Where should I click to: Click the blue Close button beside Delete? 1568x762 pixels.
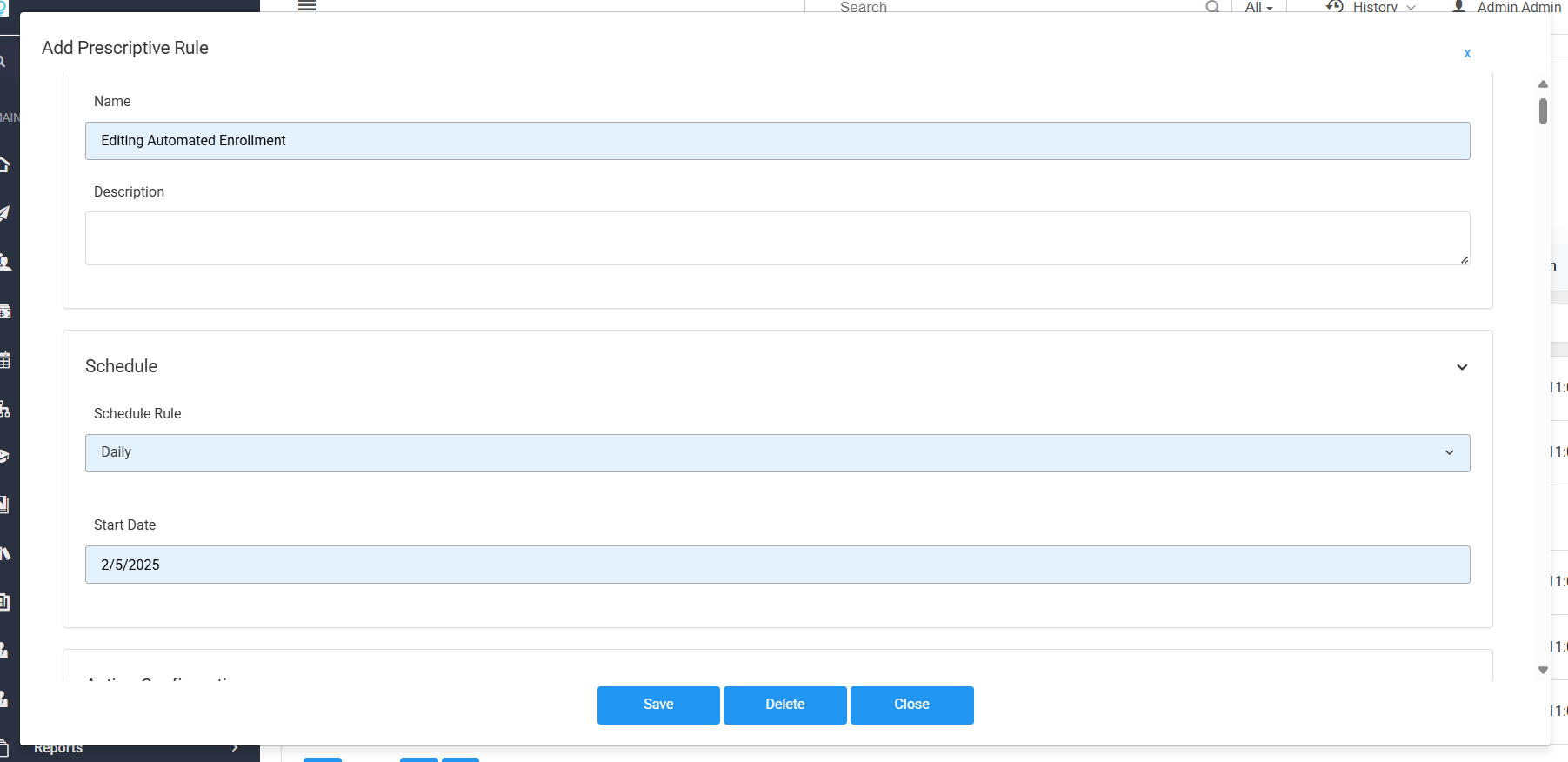[x=911, y=705]
